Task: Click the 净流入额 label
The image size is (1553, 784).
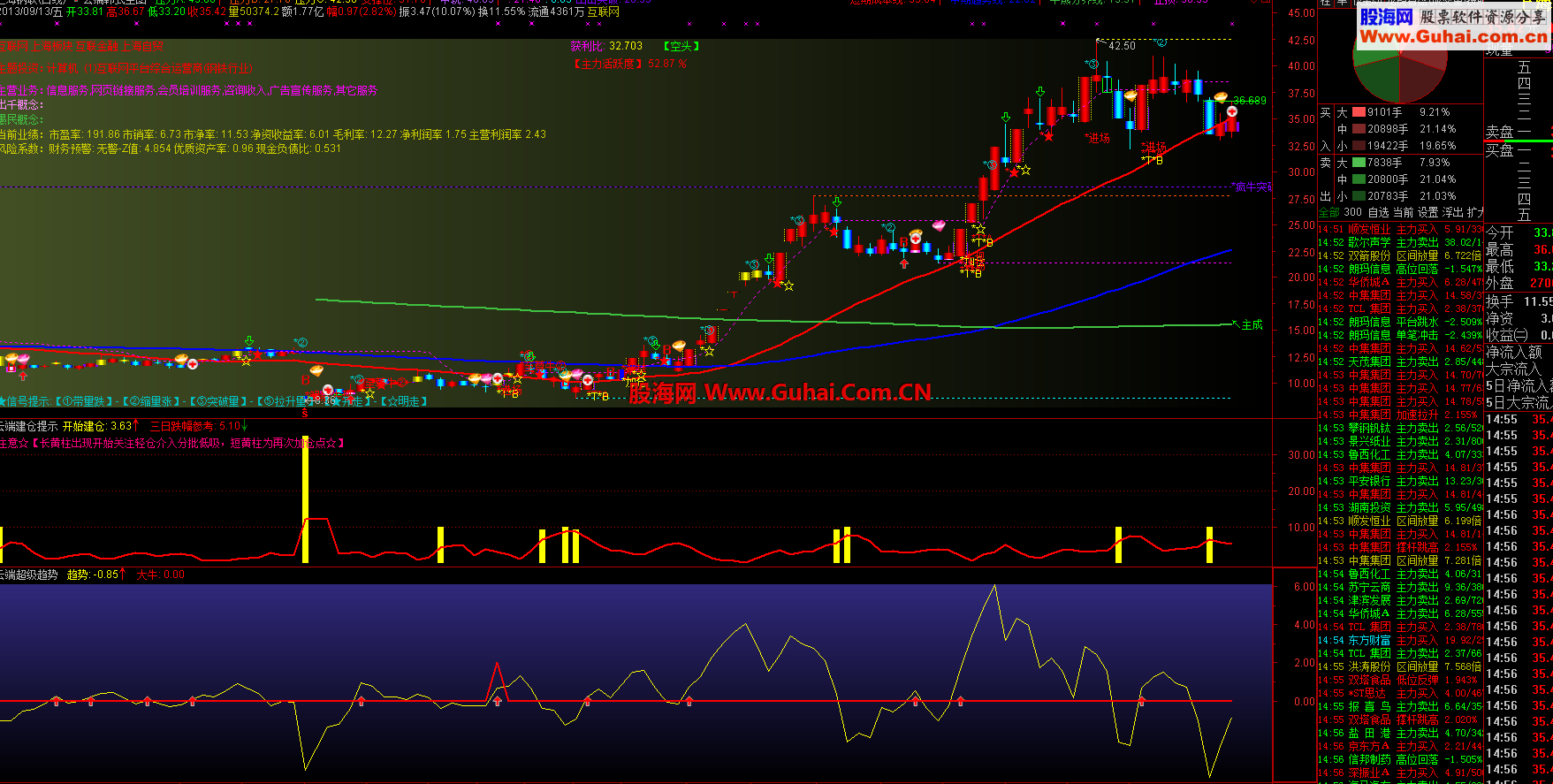Action: pos(1514,352)
